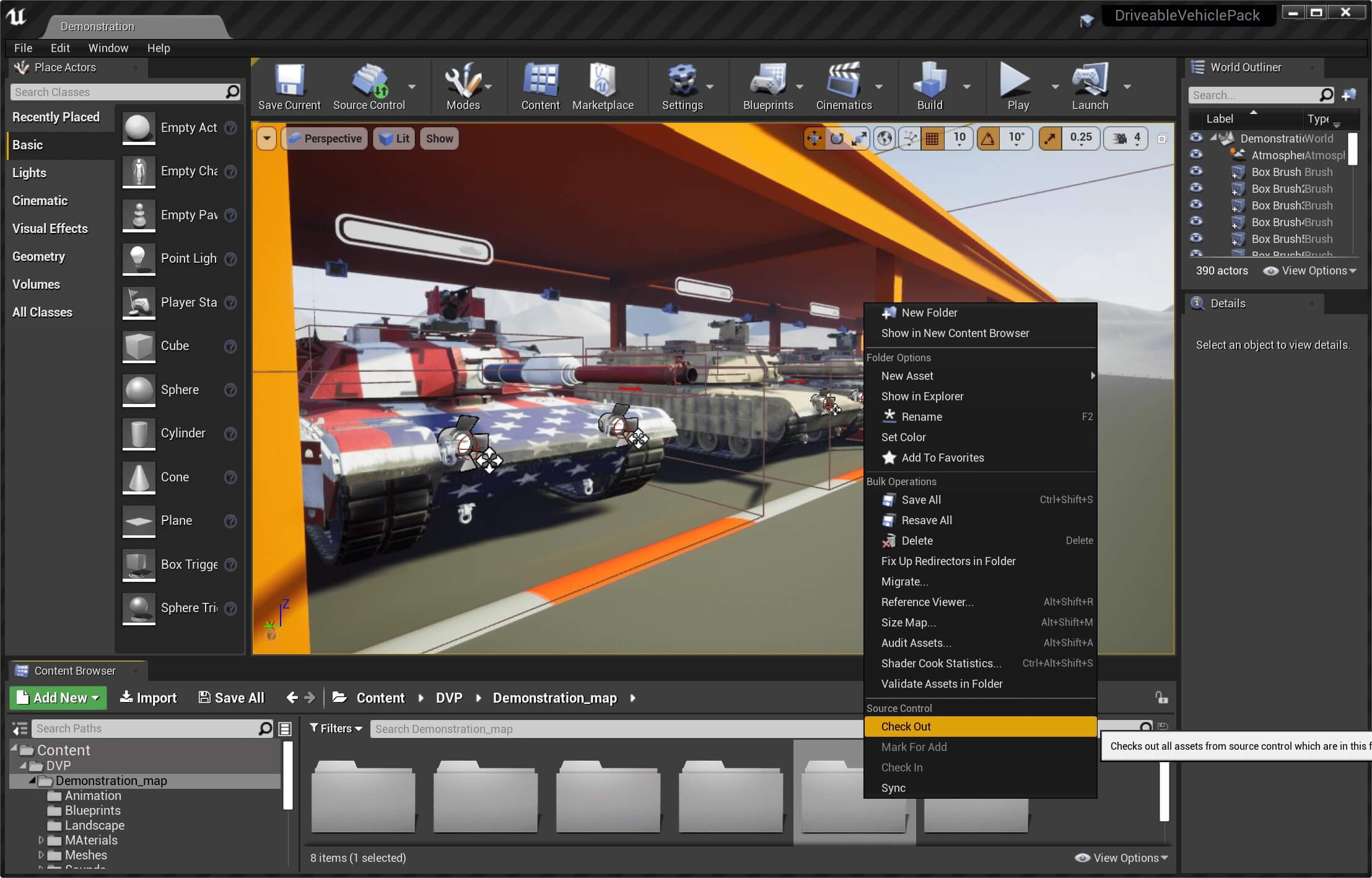Viewport: 1372px width, 878px height.
Task: Click the Search Classes input field
Action: [118, 92]
